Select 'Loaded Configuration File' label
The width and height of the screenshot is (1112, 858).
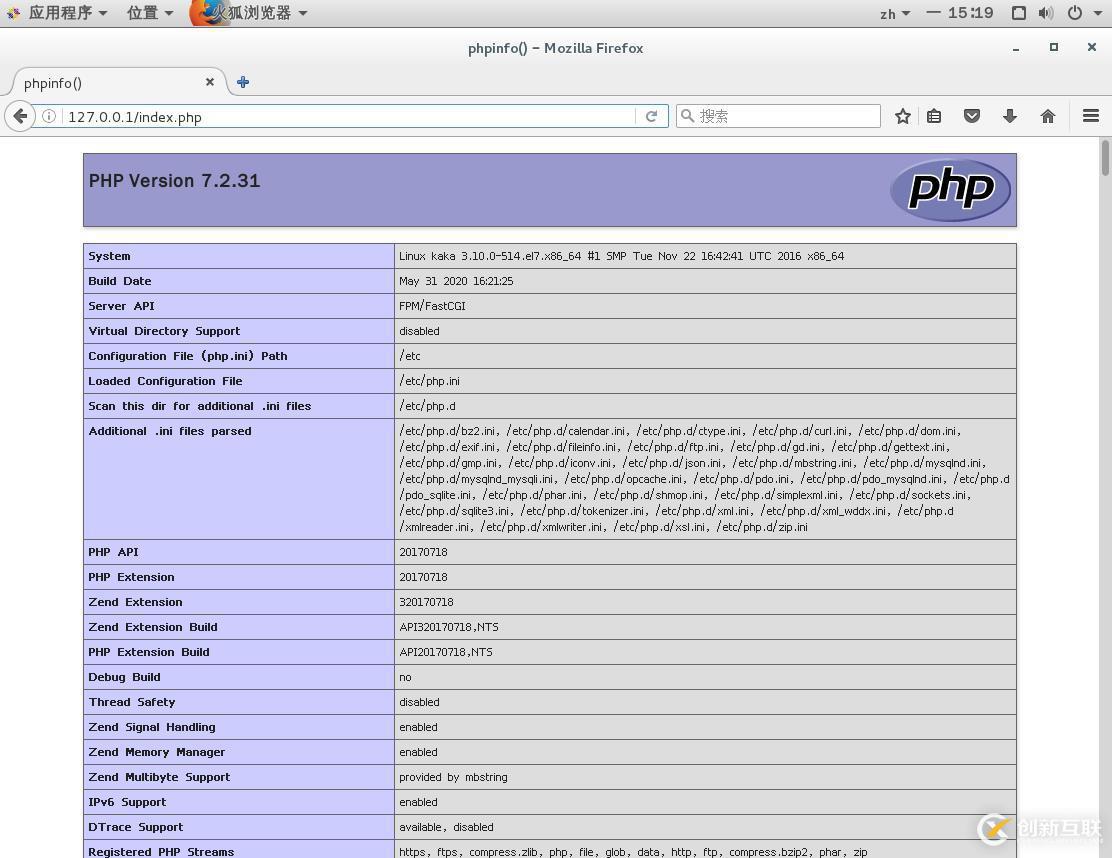(x=165, y=381)
